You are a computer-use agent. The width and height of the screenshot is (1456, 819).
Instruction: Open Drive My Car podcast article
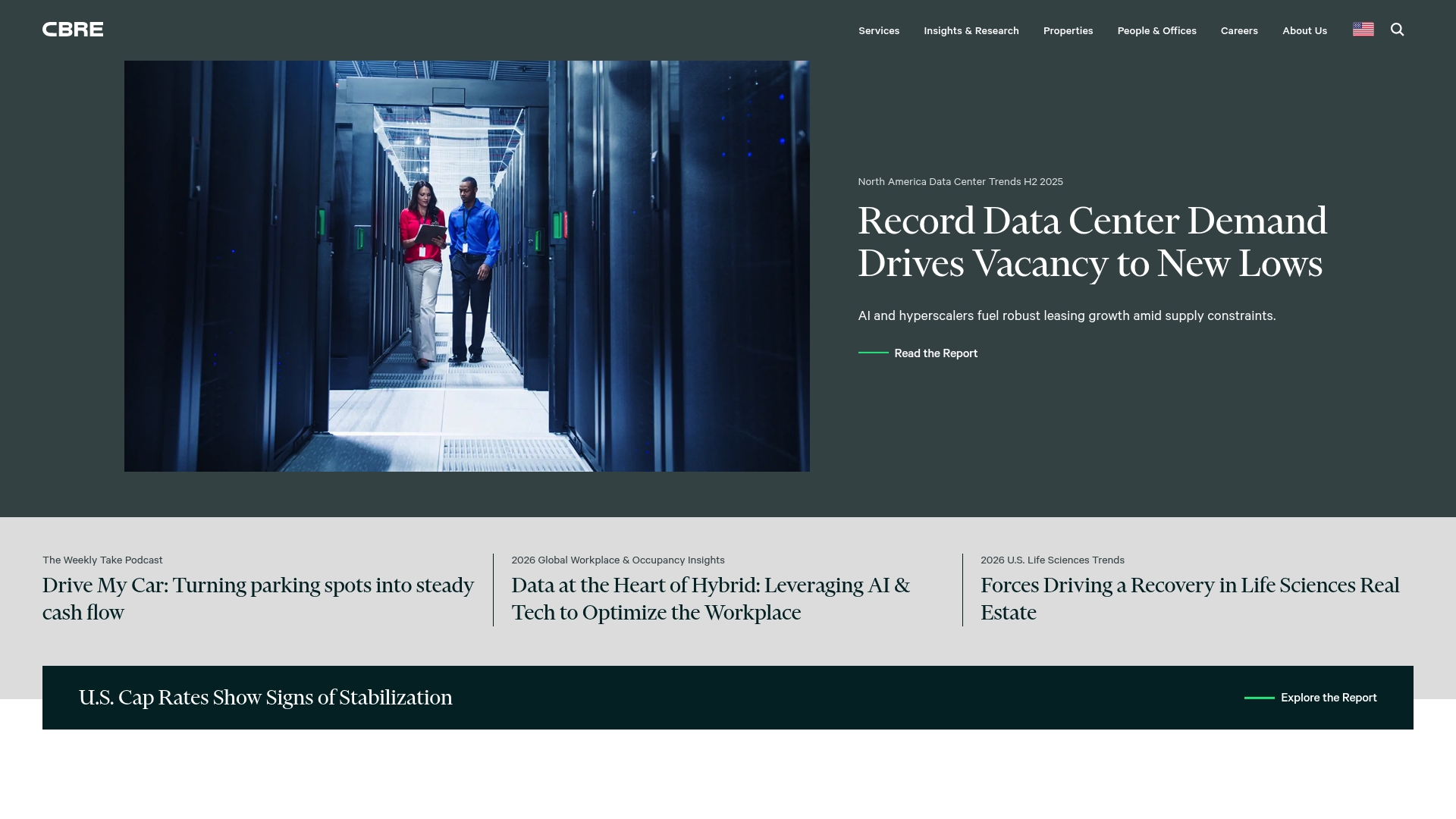click(258, 598)
